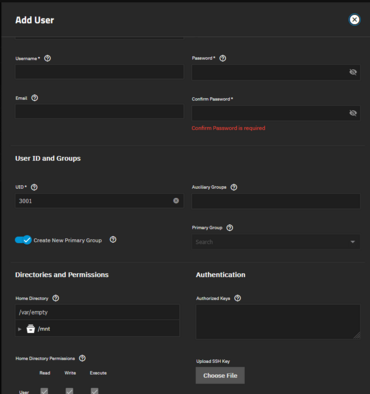Click the Authentication section heading

point(221,275)
